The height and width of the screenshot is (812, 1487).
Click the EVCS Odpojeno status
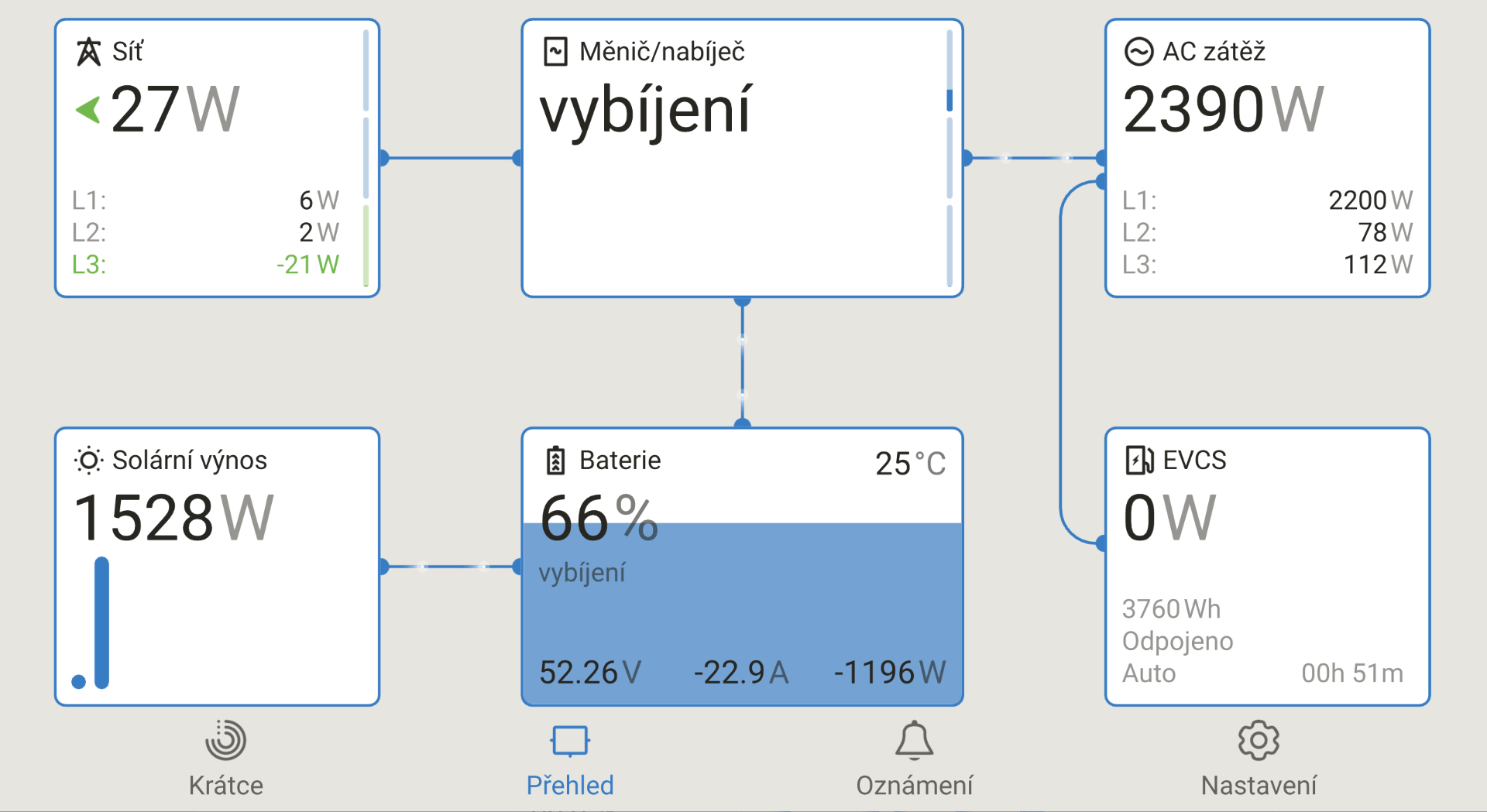(1177, 642)
